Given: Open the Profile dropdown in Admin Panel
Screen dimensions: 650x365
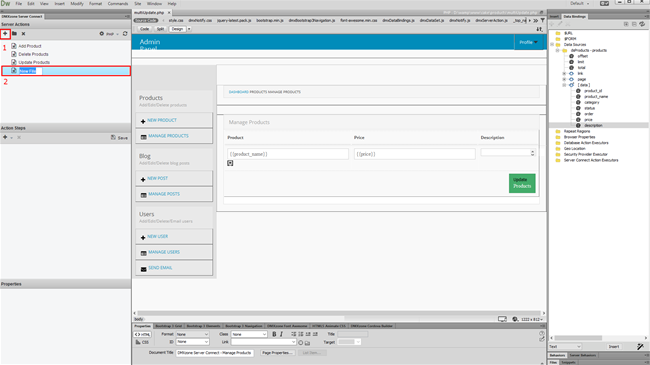Looking at the screenshot, I should 529,42.
